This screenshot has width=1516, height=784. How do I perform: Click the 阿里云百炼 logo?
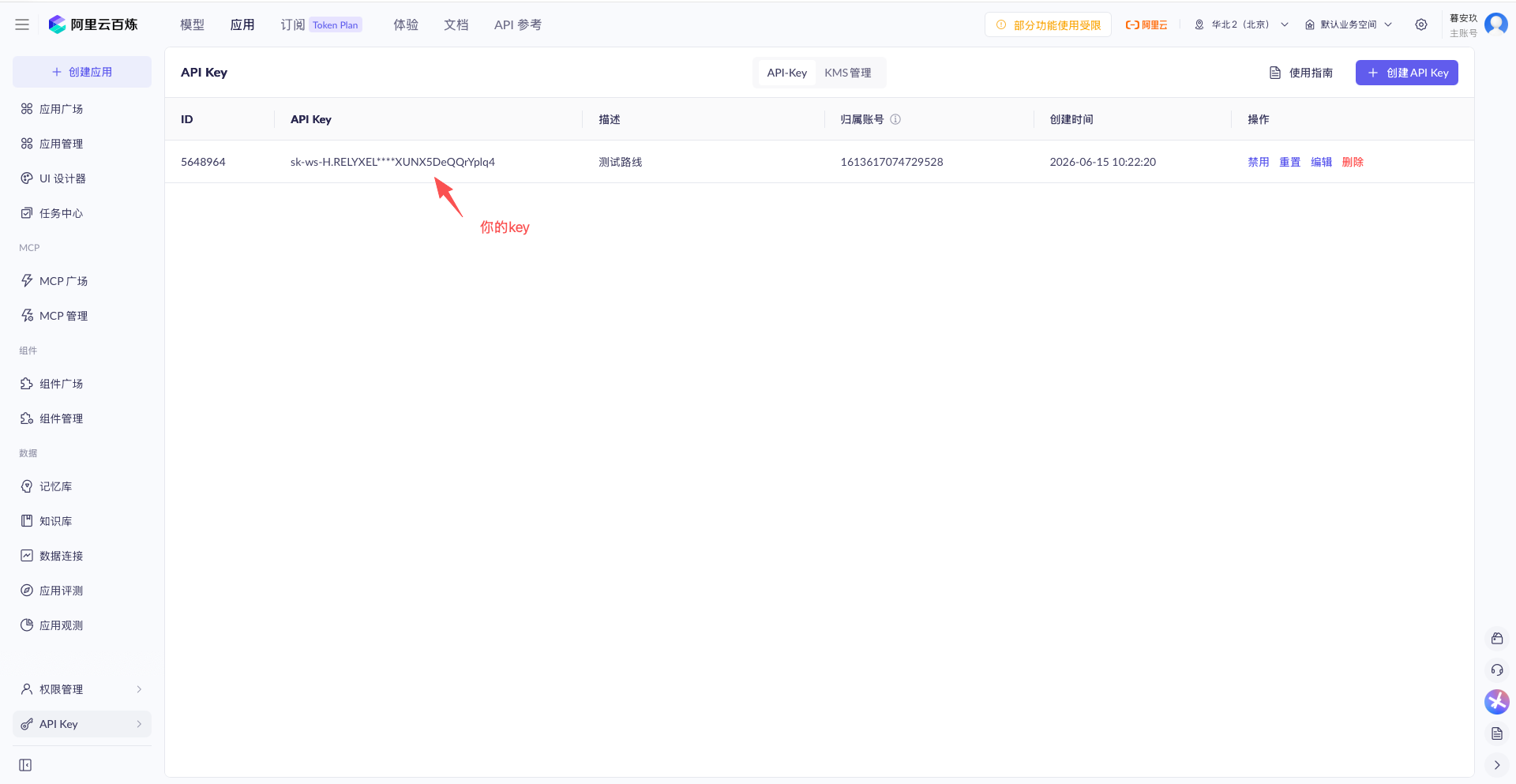point(93,24)
